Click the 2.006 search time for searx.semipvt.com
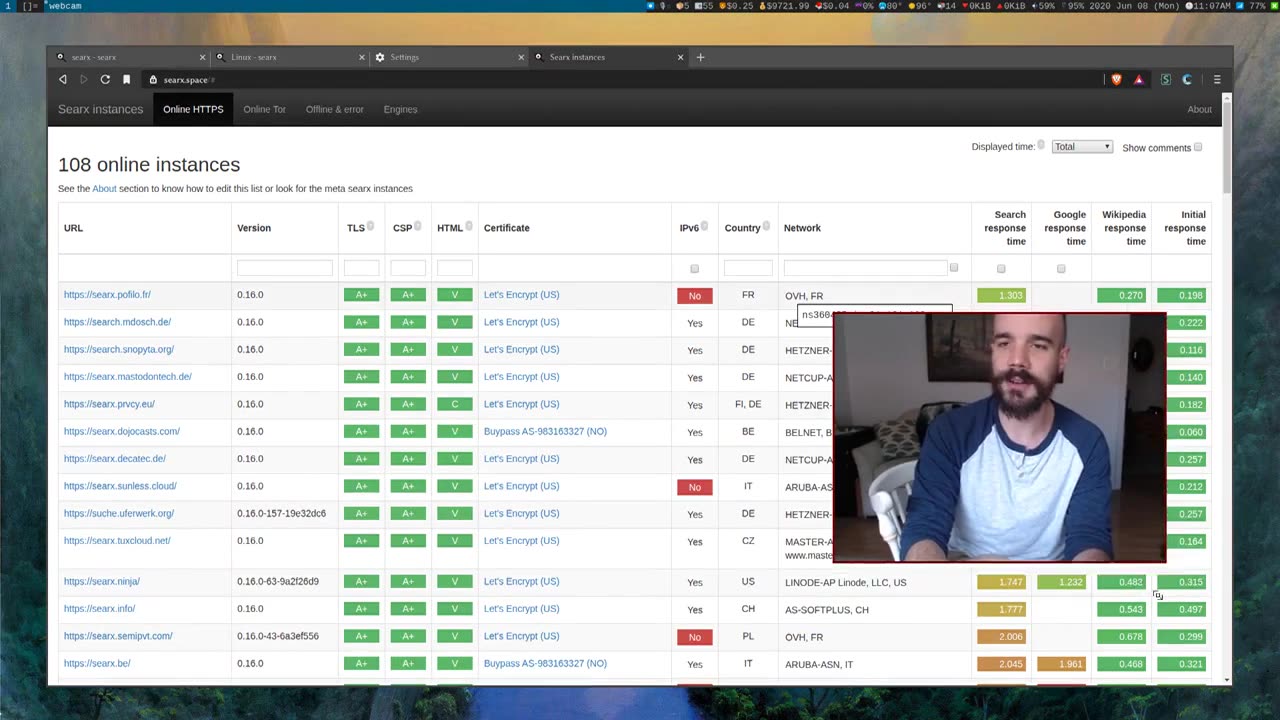The height and width of the screenshot is (720, 1280). coord(1001,637)
